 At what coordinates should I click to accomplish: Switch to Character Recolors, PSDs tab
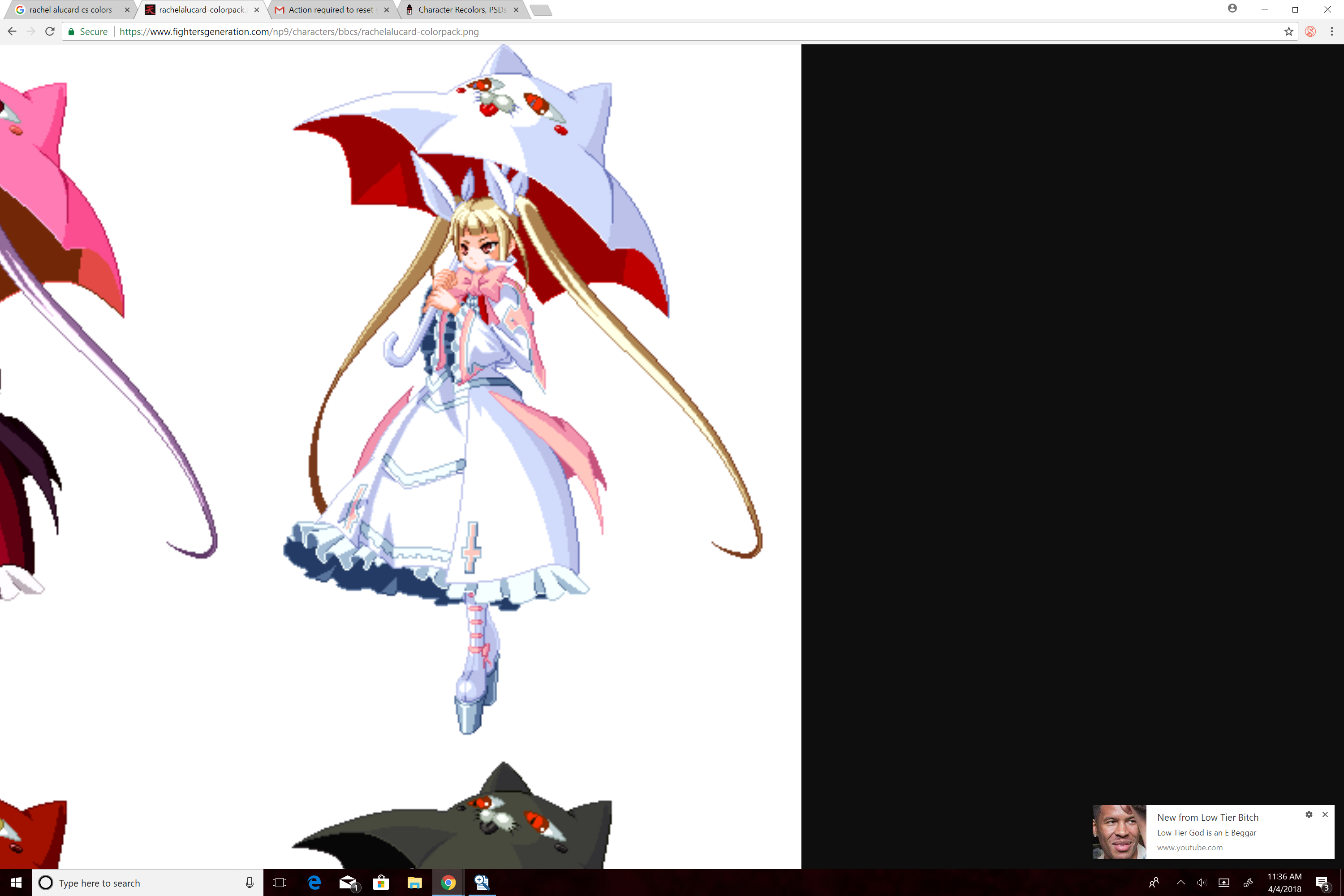click(461, 10)
